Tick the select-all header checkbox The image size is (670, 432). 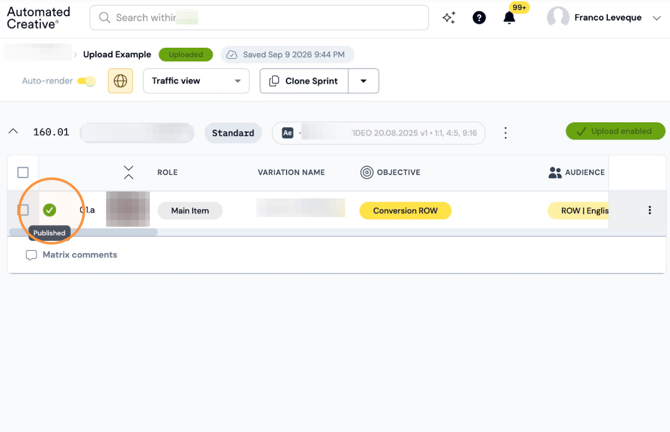coord(23,173)
